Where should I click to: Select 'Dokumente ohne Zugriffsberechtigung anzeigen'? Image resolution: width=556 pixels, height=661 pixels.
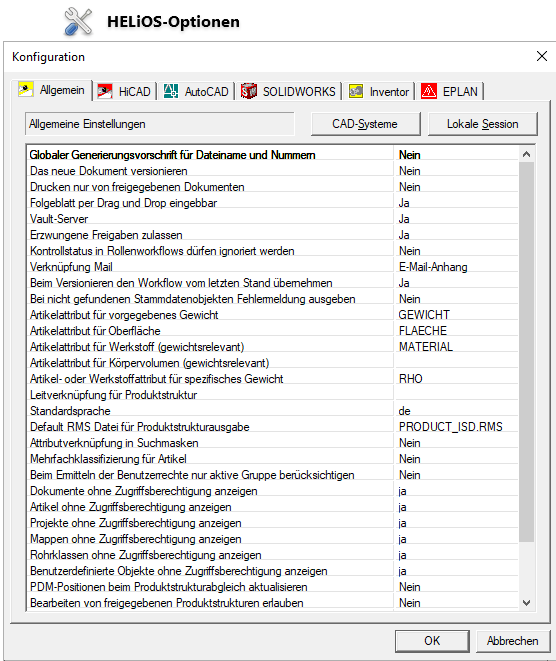coord(273,491)
